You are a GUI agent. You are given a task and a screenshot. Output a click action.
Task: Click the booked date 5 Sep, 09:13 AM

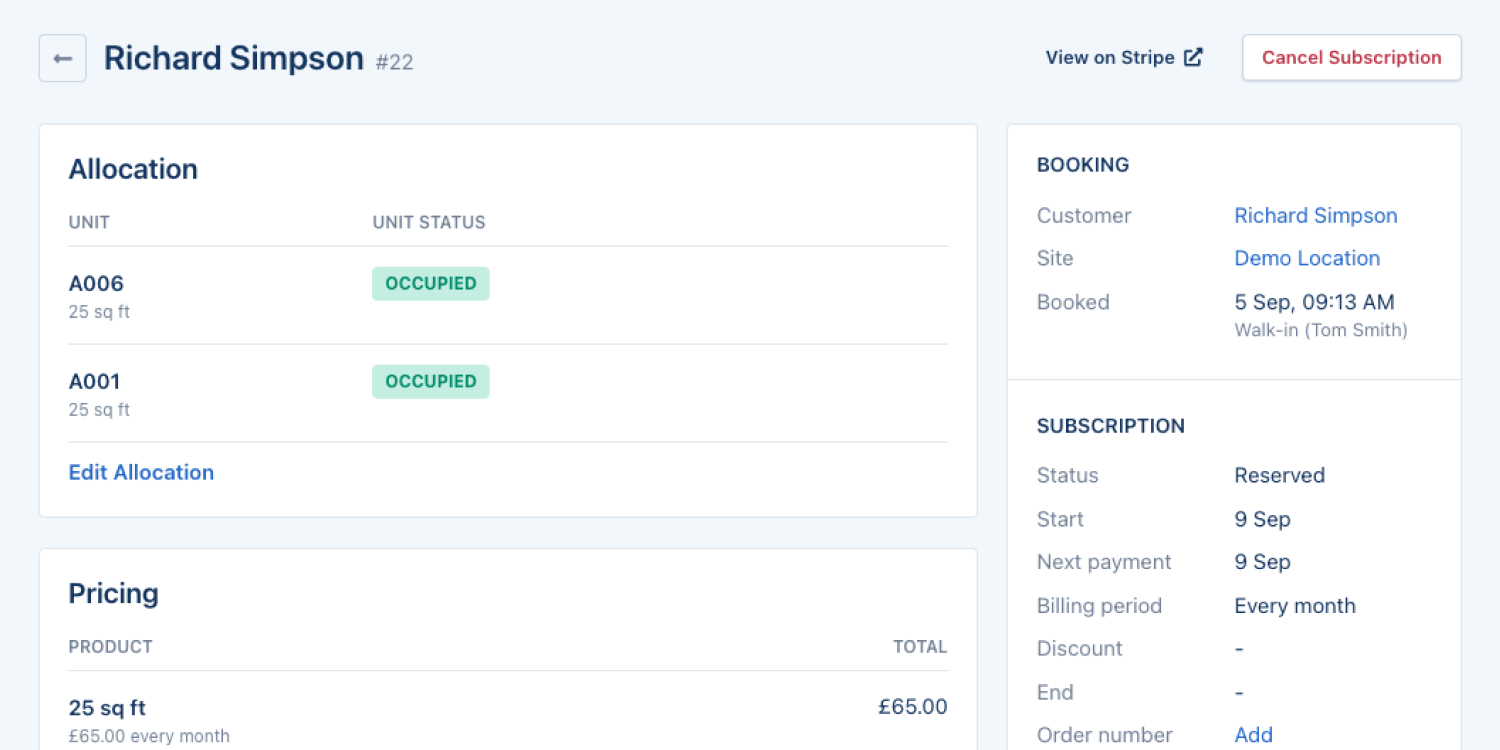point(1314,302)
